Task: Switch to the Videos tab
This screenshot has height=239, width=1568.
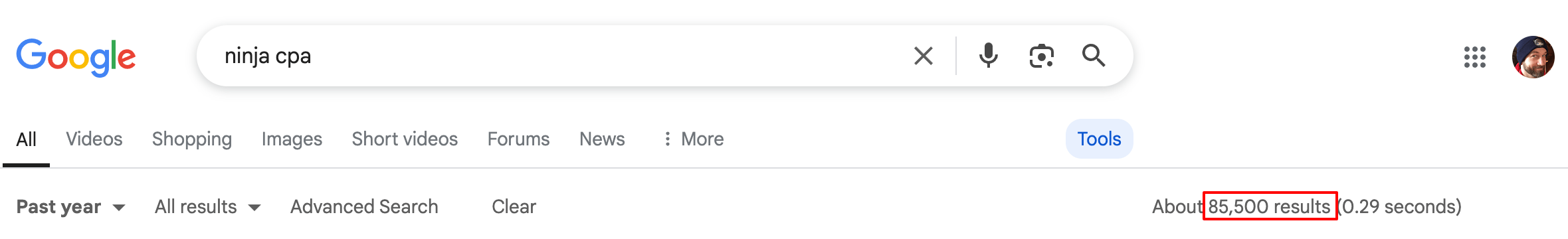Action: coord(94,139)
